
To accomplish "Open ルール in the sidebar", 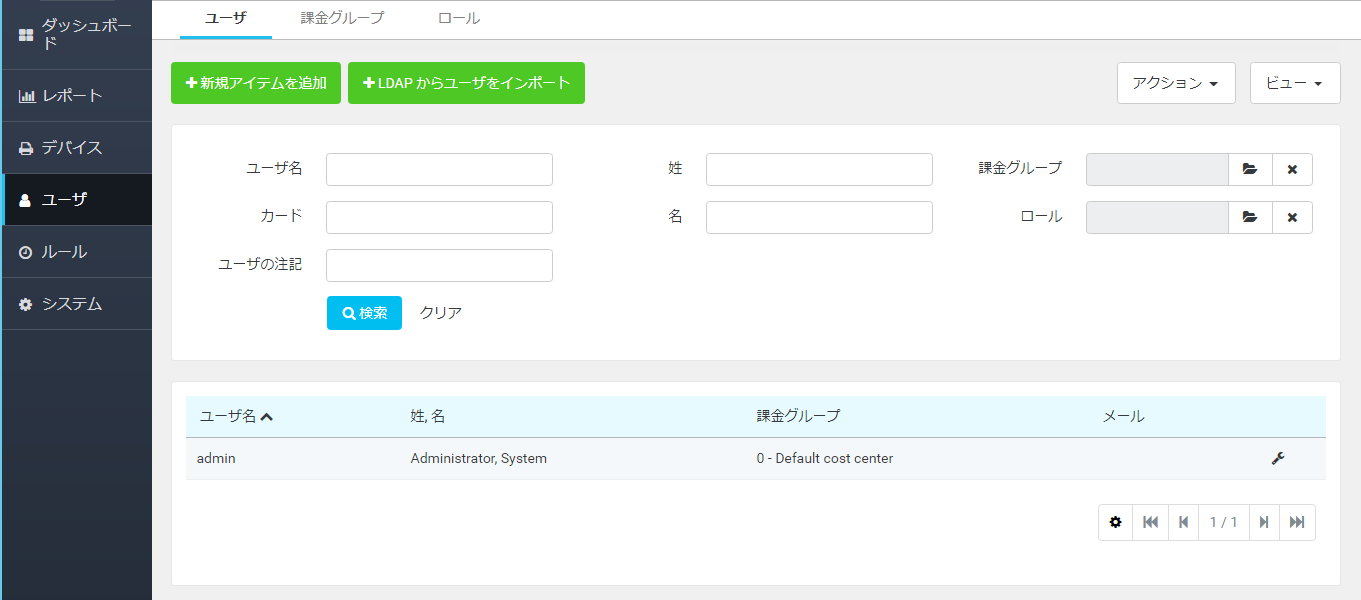I will tap(77, 252).
